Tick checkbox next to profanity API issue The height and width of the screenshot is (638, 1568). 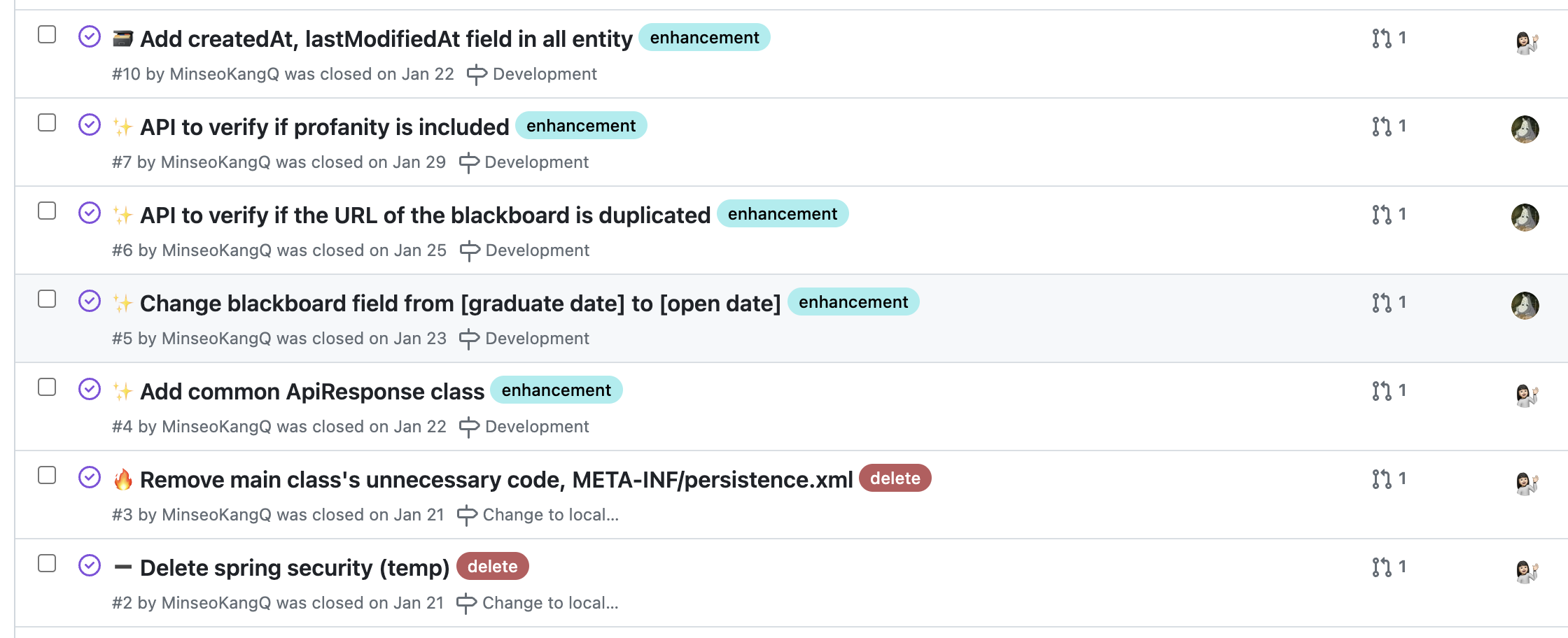point(47,122)
